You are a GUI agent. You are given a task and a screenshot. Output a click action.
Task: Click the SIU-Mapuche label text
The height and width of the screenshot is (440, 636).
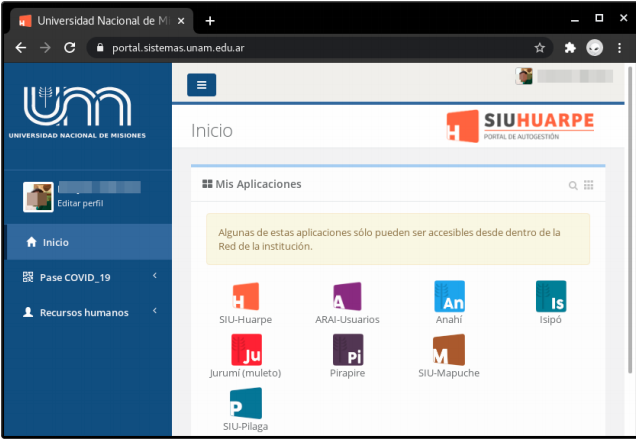[449, 373]
